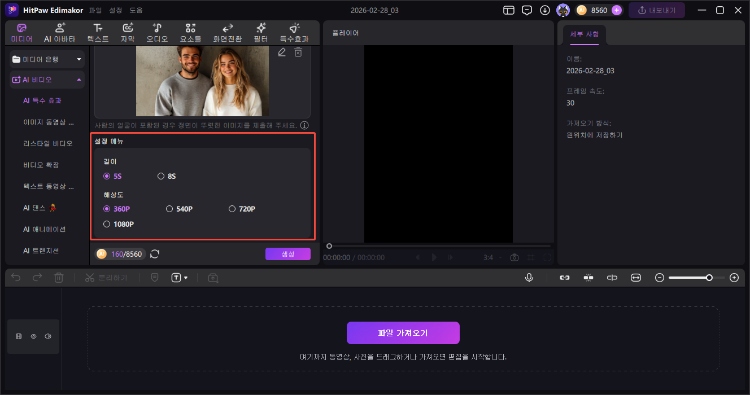Click the 파일 가져오기 import files button

(x=403, y=333)
